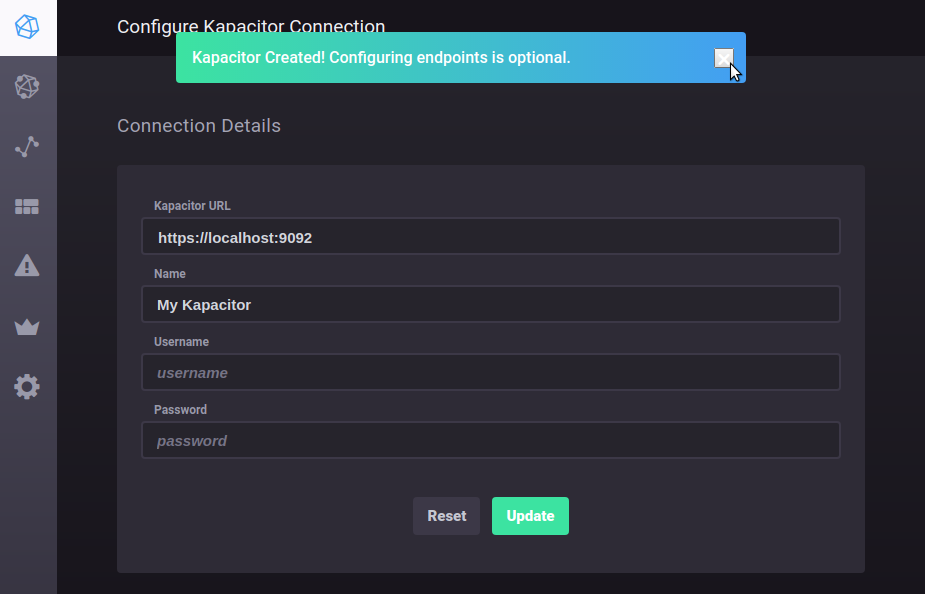Open the Alerting warning-triangle icon
Screen dimensions: 925x594
28,265
